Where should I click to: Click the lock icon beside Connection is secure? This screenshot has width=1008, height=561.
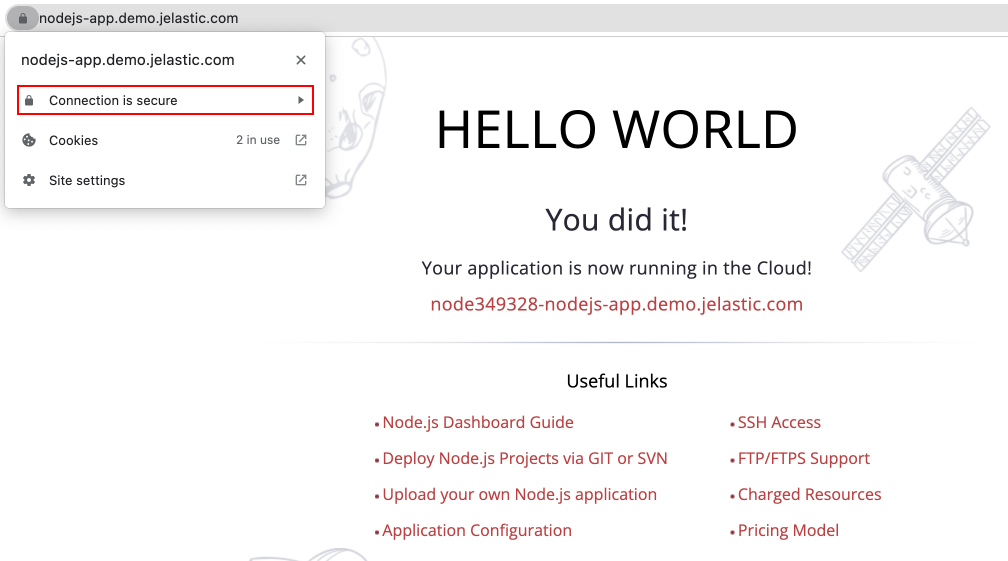(29, 100)
